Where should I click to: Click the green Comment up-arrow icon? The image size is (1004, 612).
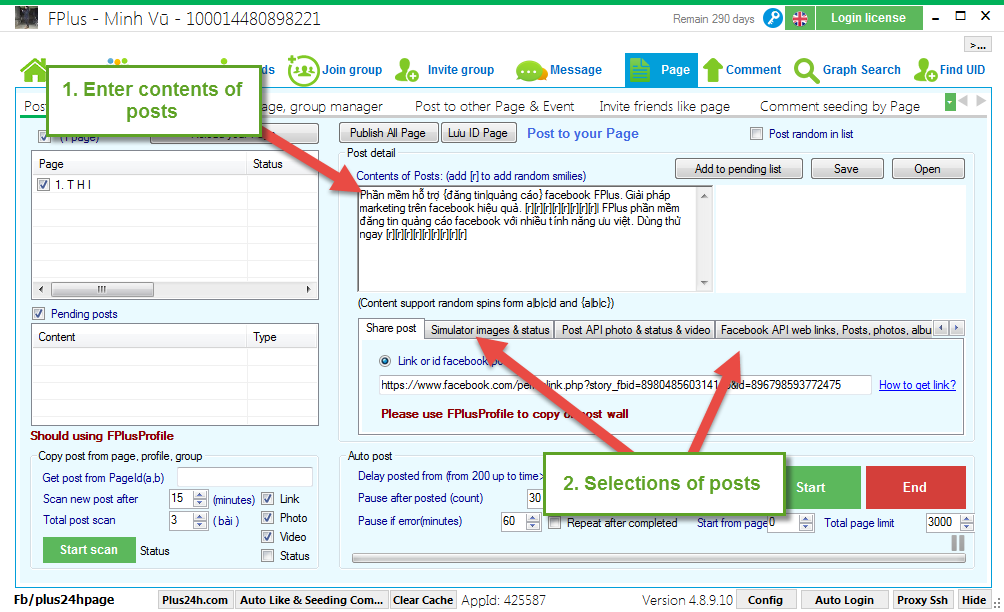[x=713, y=70]
